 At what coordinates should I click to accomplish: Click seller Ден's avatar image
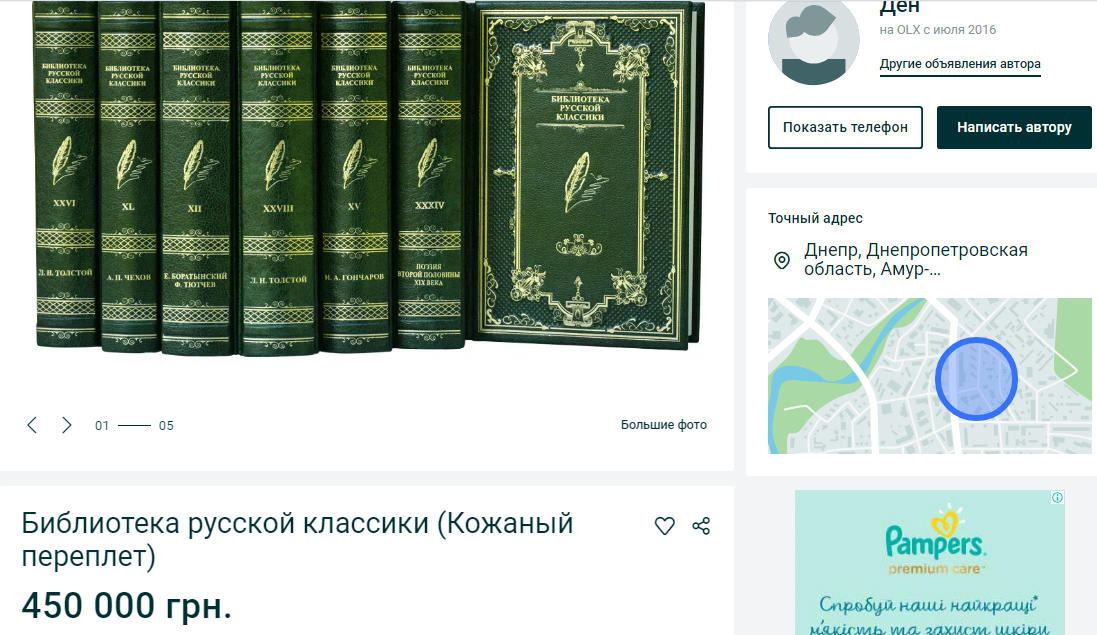814,43
